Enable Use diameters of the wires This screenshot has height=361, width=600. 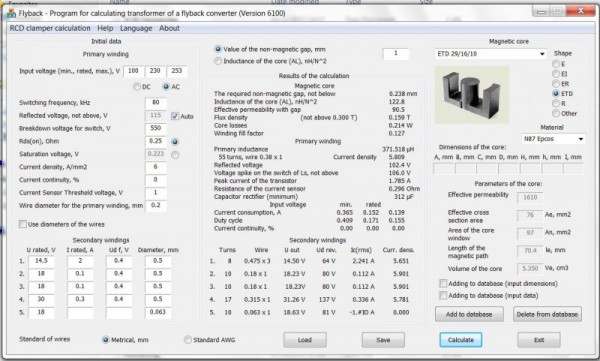pos(23,224)
